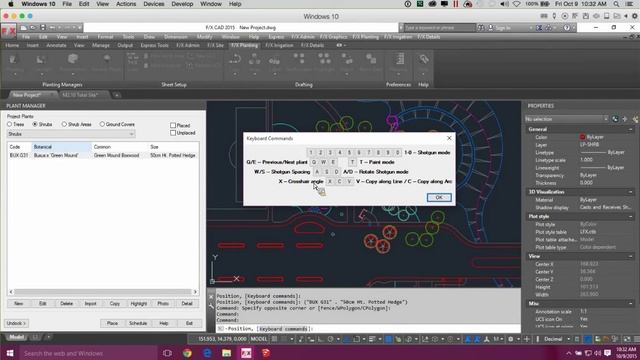
Task: Open the Windows Start button
Action: 9,353
